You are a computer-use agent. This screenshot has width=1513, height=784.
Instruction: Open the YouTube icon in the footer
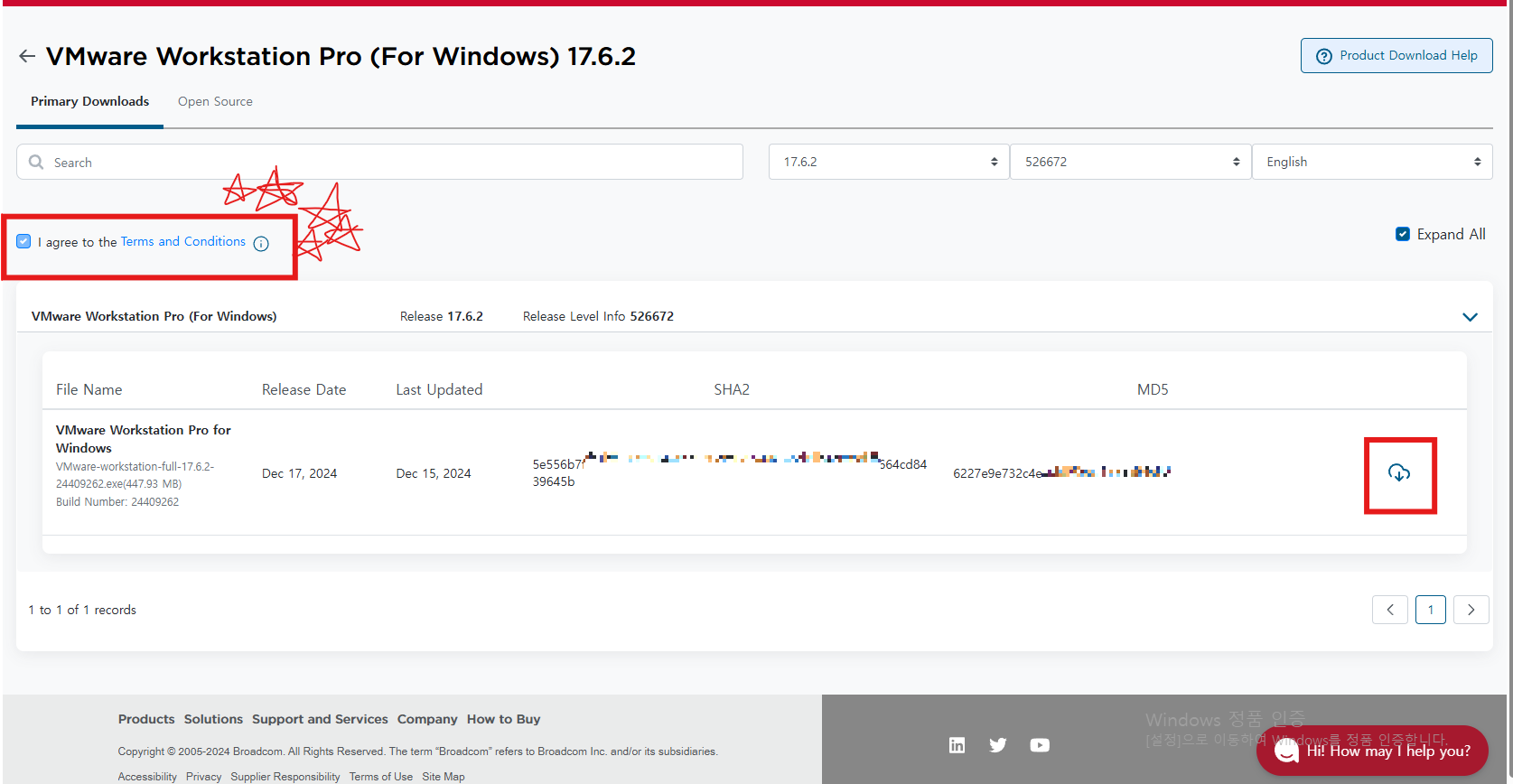[x=1040, y=745]
